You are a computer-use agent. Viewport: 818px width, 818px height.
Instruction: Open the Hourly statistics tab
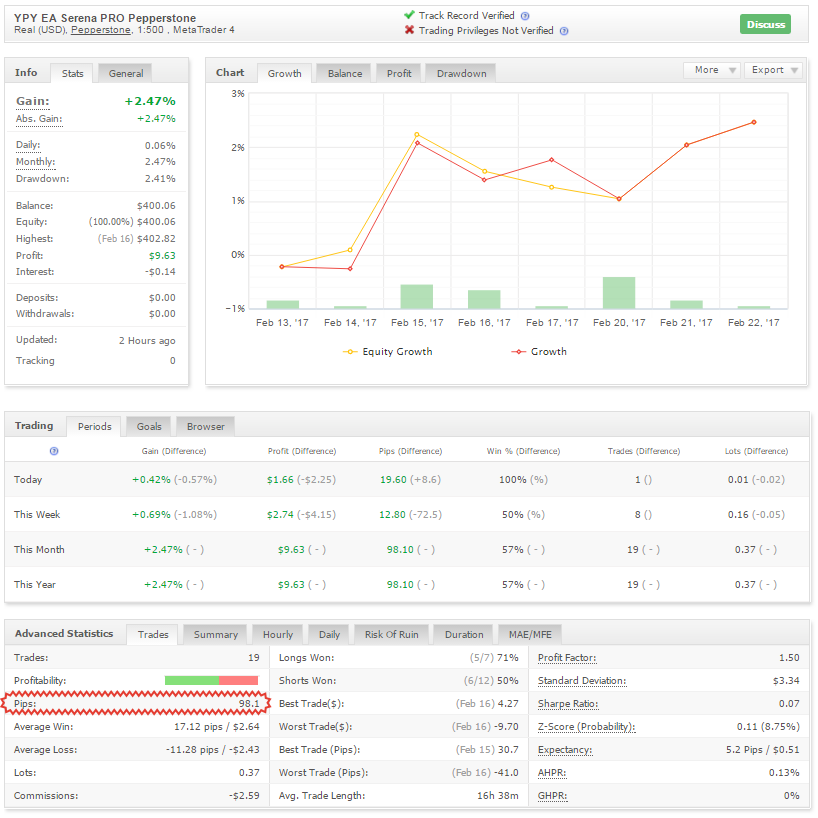[x=278, y=634]
